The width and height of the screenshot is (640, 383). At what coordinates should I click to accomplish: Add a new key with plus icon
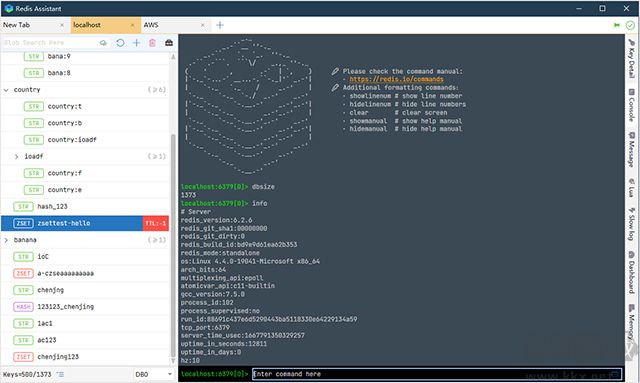pos(136,43)
